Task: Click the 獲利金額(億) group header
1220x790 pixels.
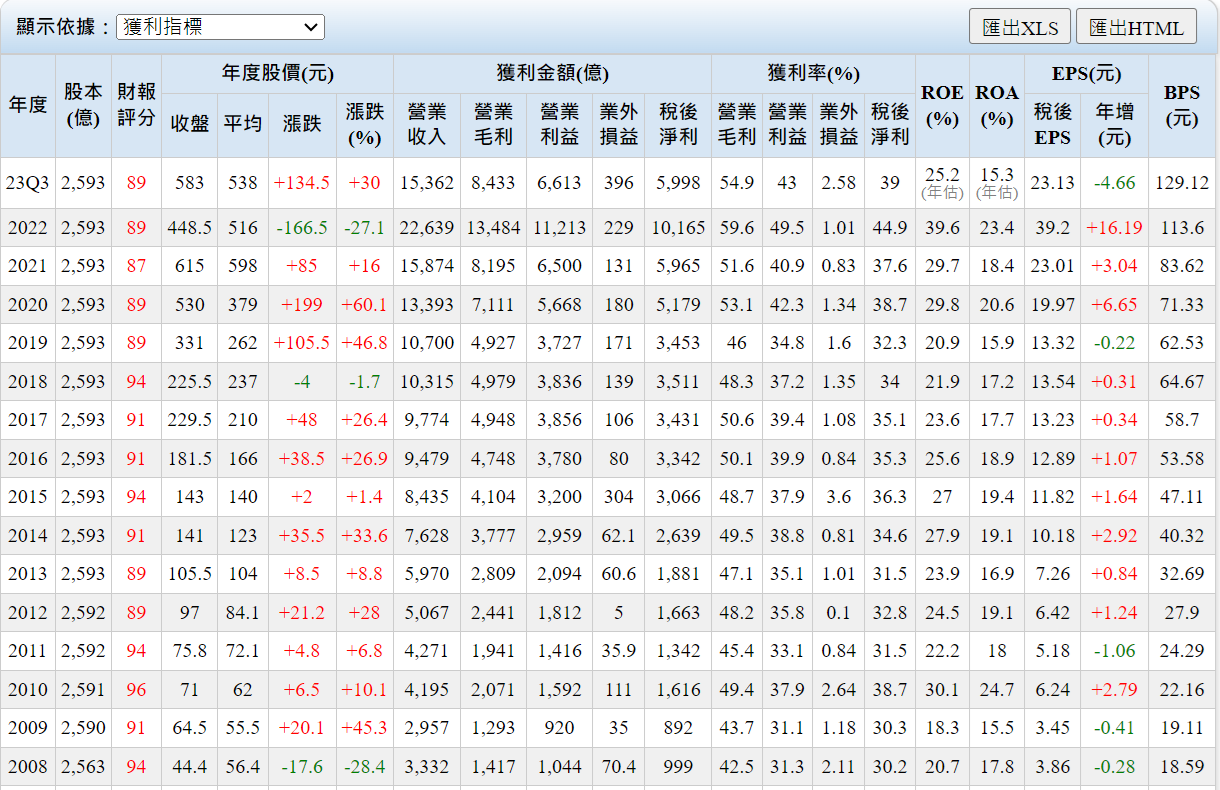Action: click(552, 73)
